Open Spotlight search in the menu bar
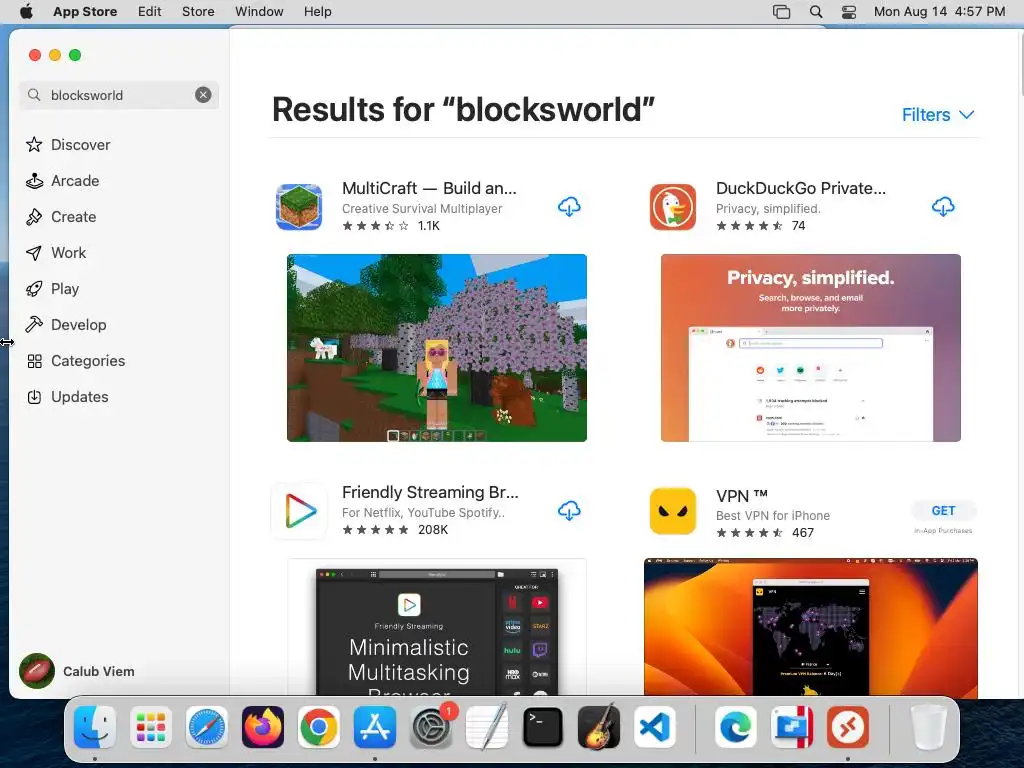This screenshot has width=1024, height=768. point(816,12)
